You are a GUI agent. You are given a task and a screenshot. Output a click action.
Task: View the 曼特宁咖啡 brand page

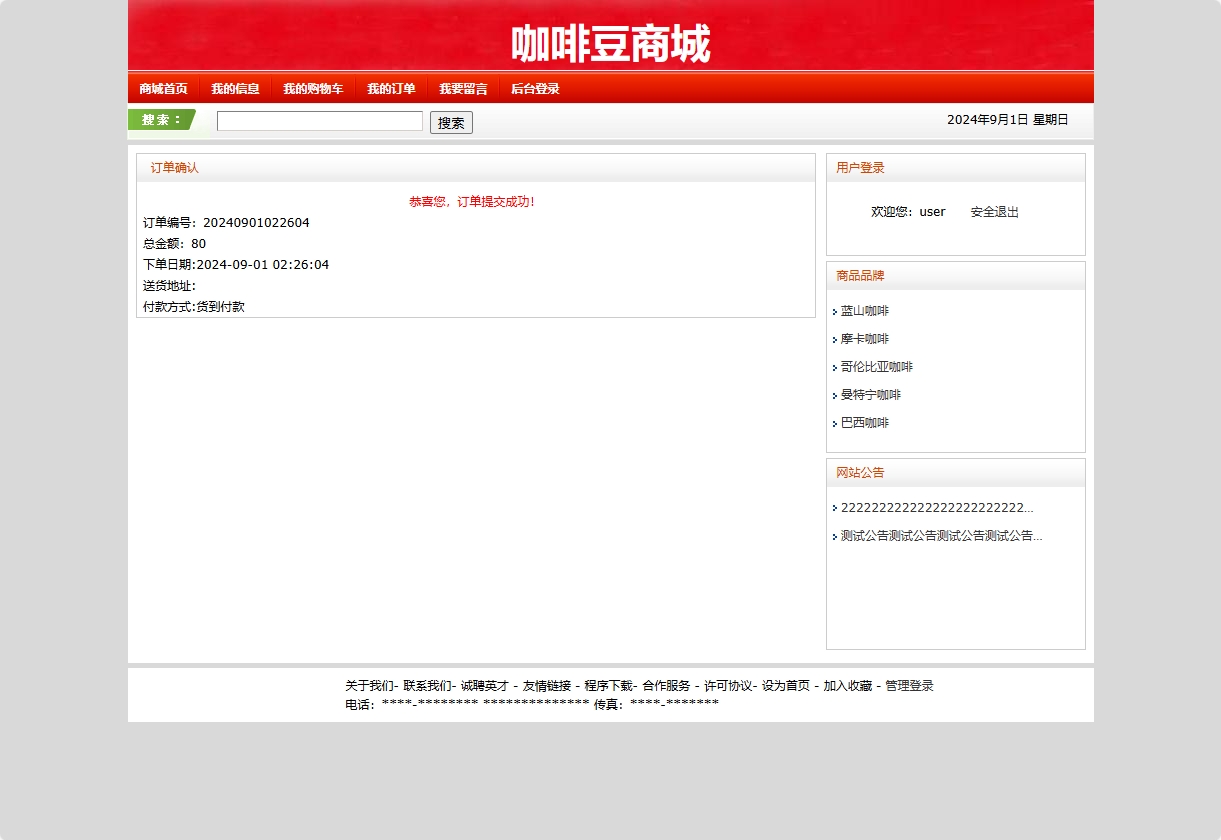(x=870, y=395)
